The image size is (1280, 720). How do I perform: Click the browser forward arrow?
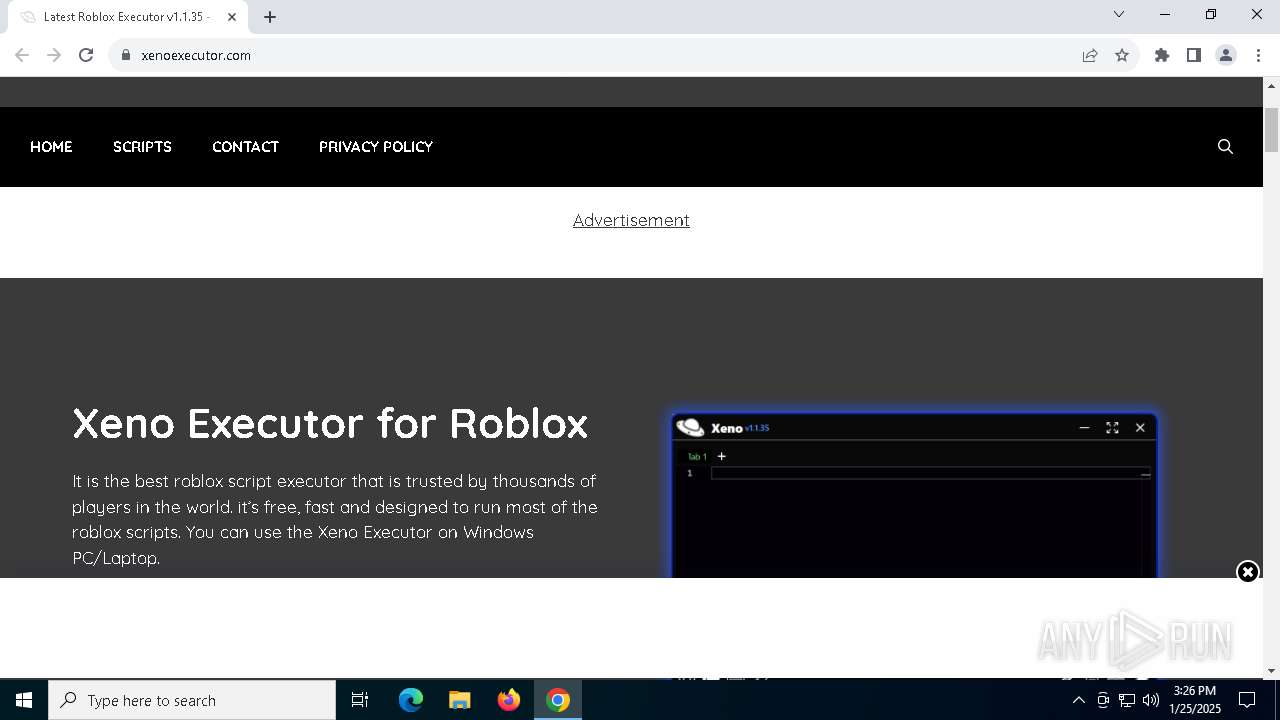coord(54,56)
